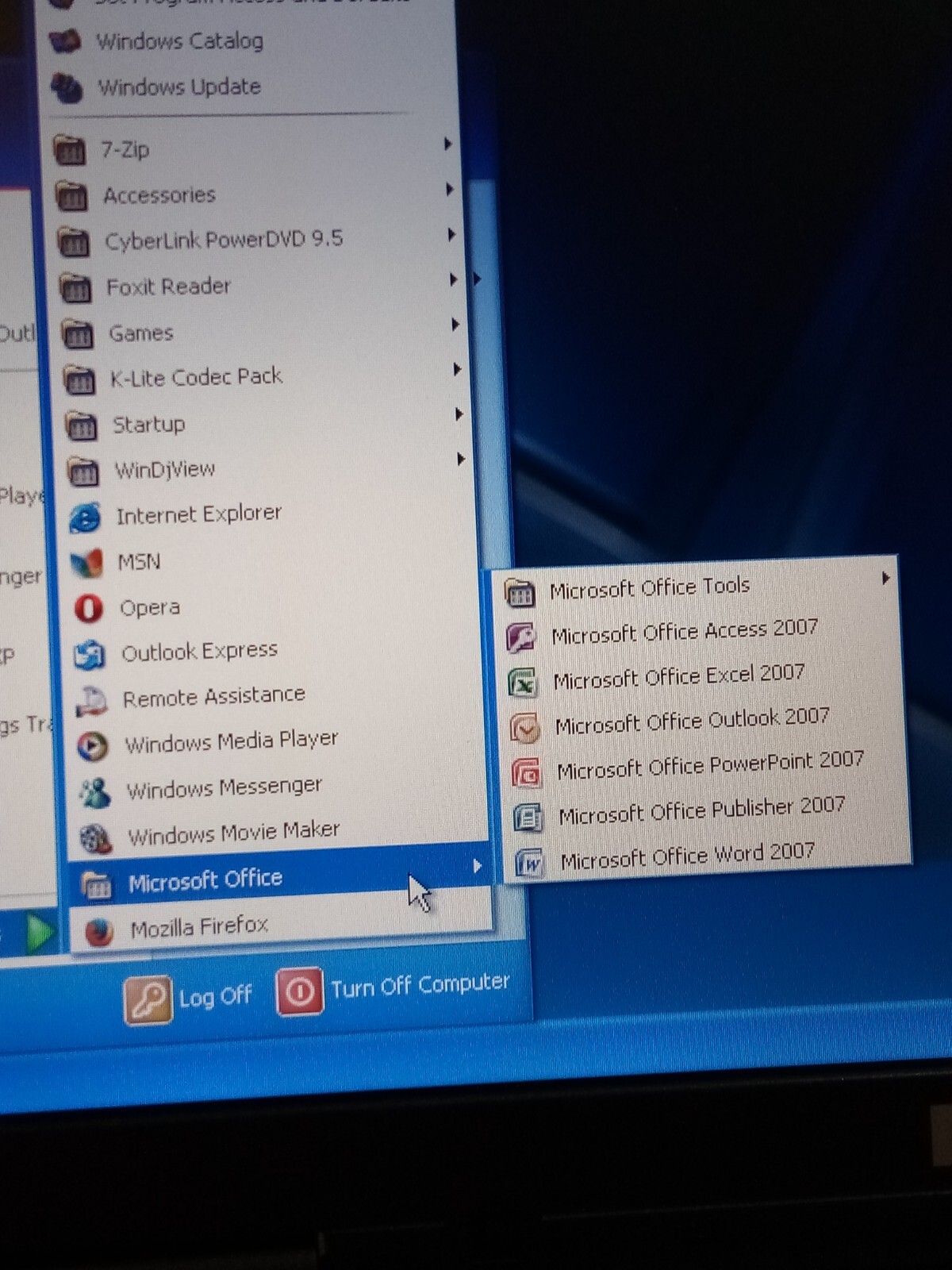This screenshot has width=952, height=1270.
Task: Expand the K-Lite Codec Pack submenu arrow
Action: (x=457, y=369)
